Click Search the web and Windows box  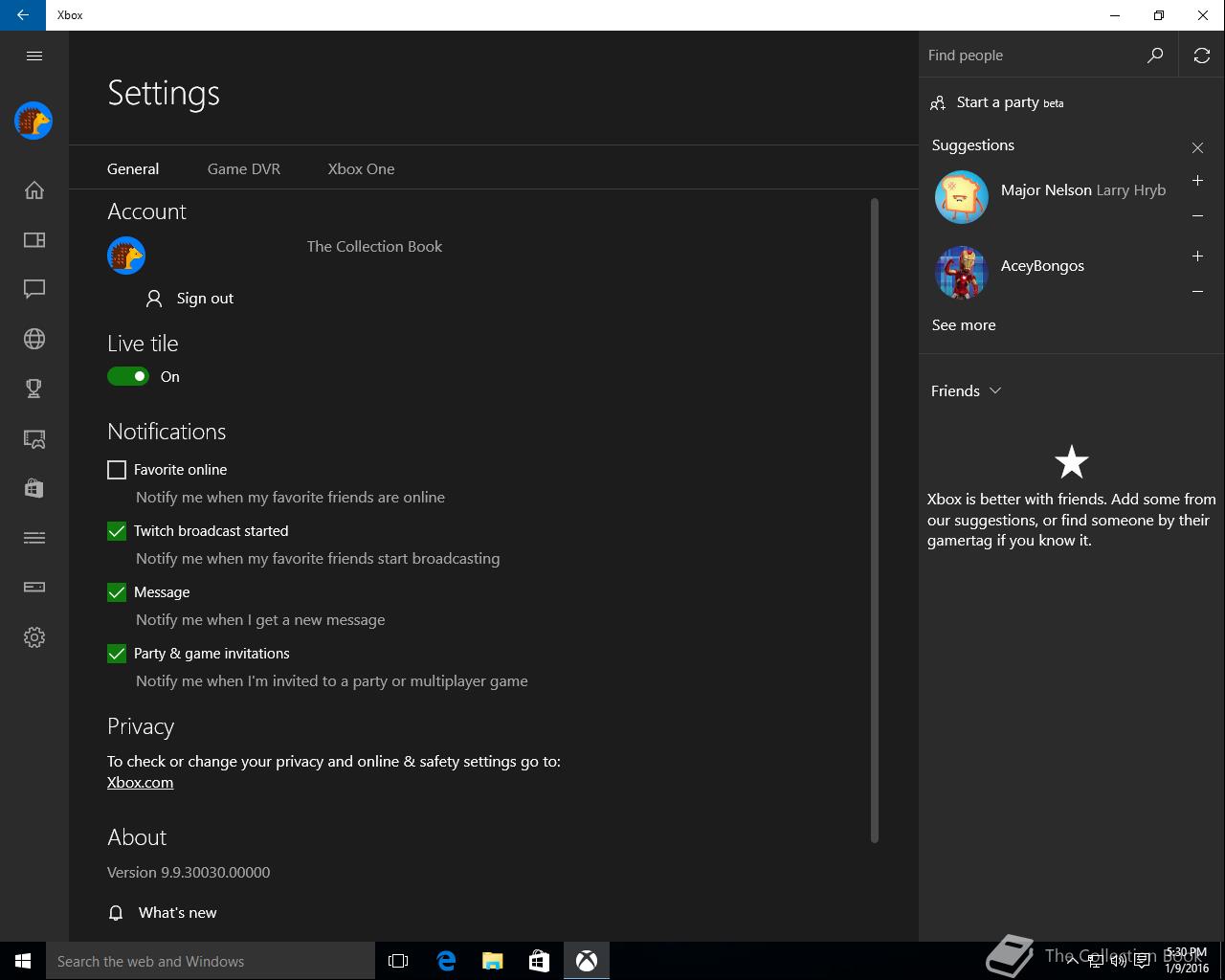point(211,961)
